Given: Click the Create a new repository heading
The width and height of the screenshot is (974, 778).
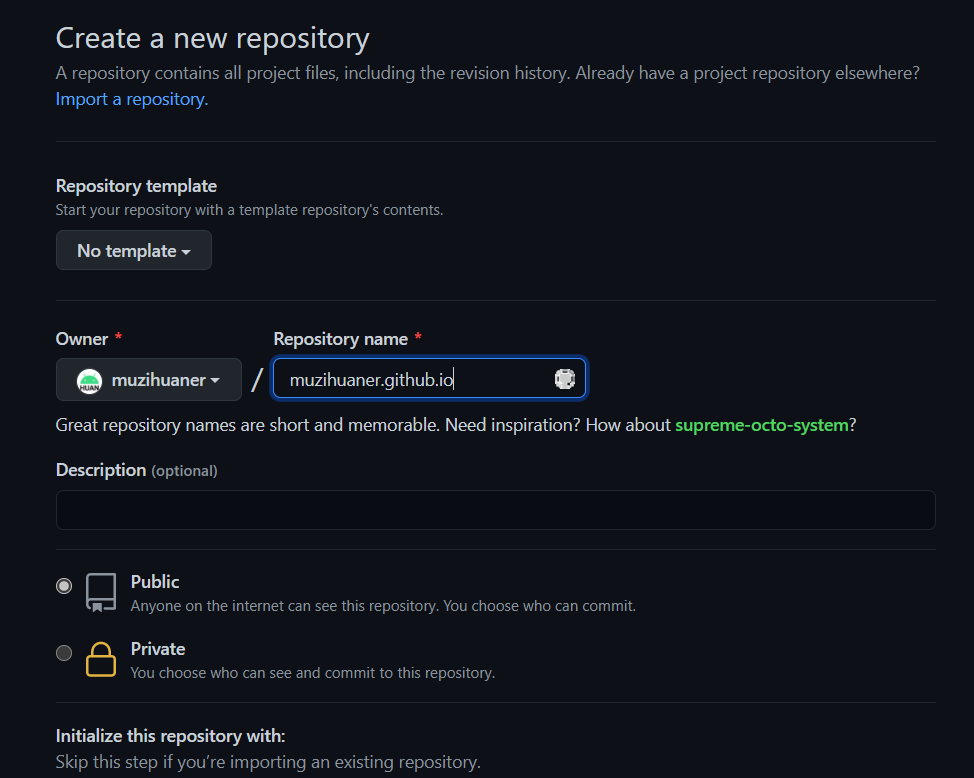Looking at the screenshot, I should [x=212, y=39].
